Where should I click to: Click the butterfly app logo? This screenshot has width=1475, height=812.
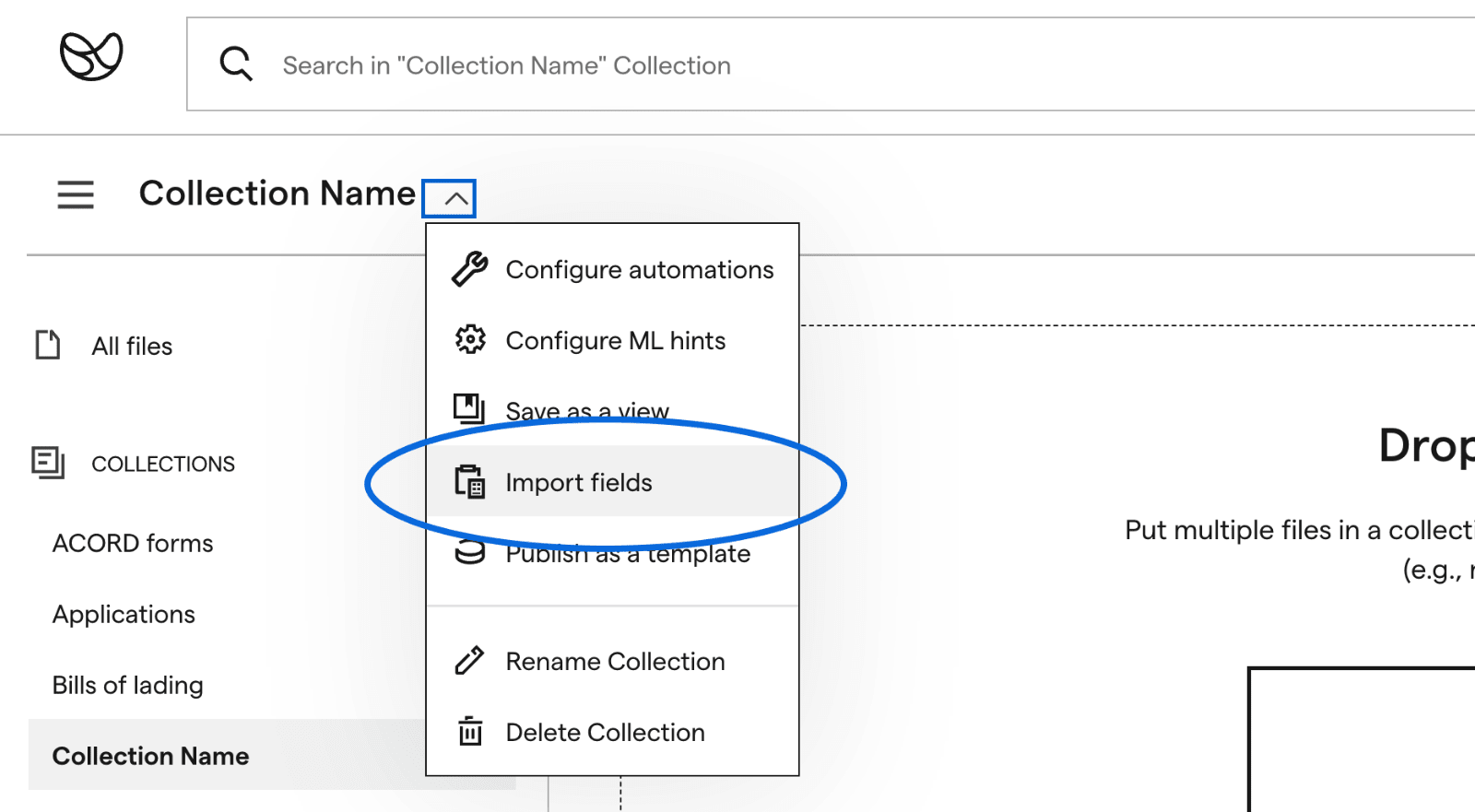(x=91, y=56)
